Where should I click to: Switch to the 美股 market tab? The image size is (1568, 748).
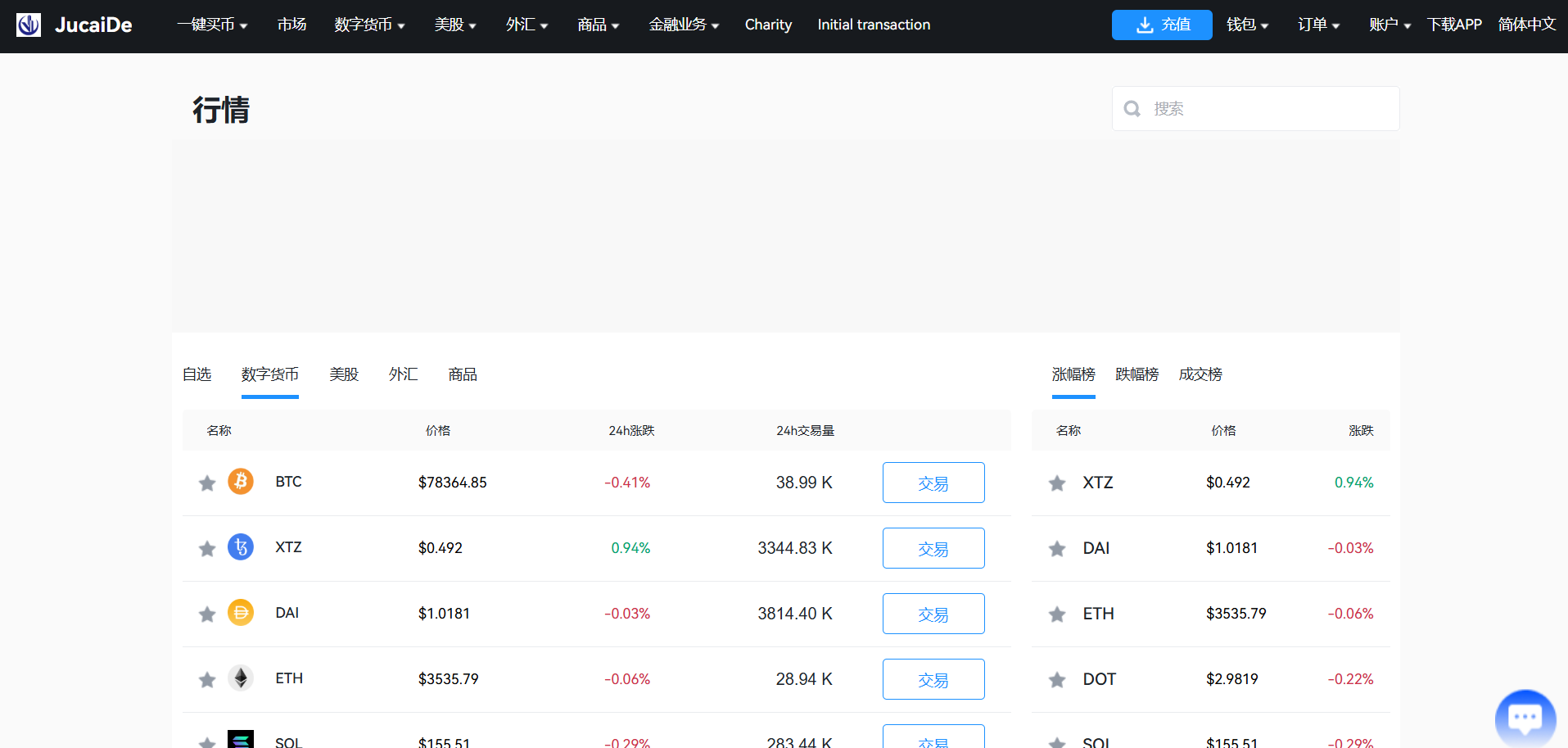pyautogui.click(x=344, y=374)
